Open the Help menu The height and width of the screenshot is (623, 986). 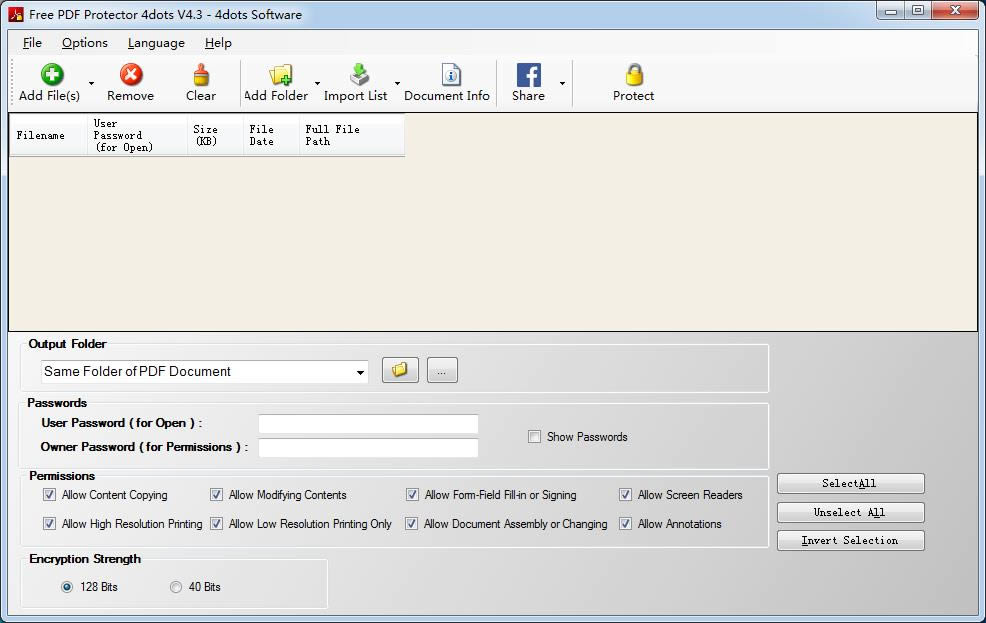click(218, 43)
